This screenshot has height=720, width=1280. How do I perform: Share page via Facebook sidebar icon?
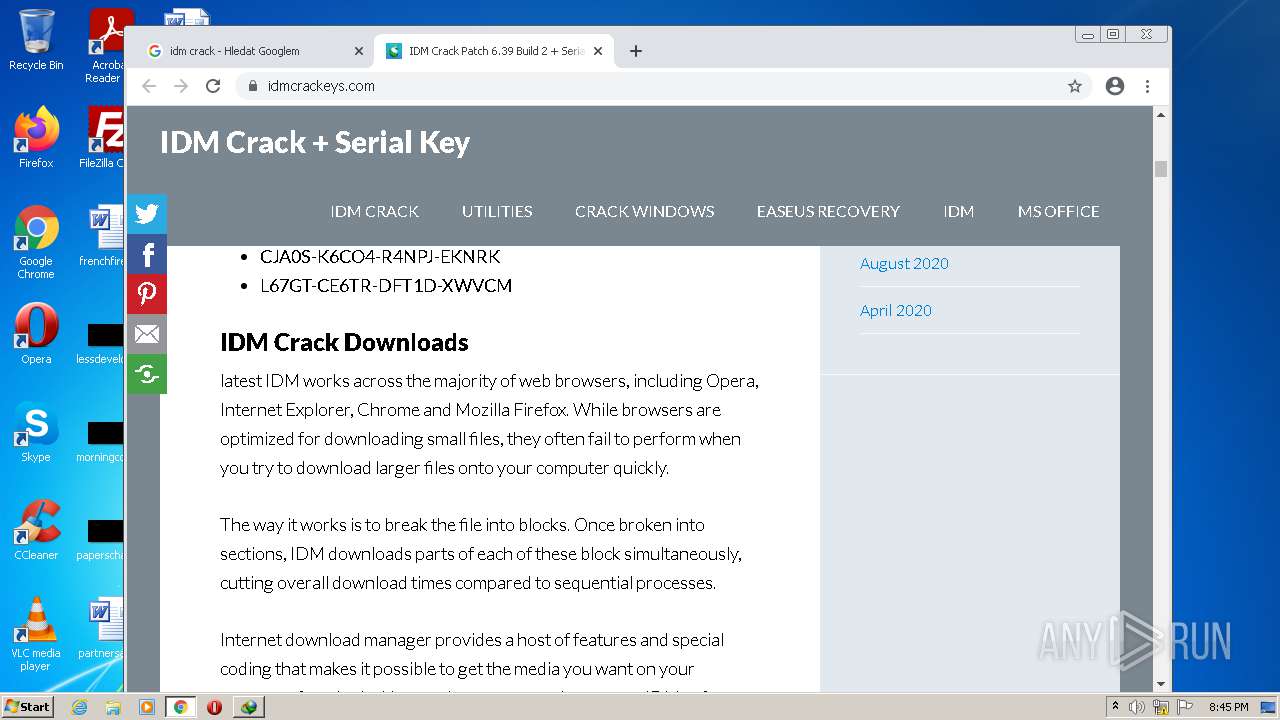(x=147, y=254)
